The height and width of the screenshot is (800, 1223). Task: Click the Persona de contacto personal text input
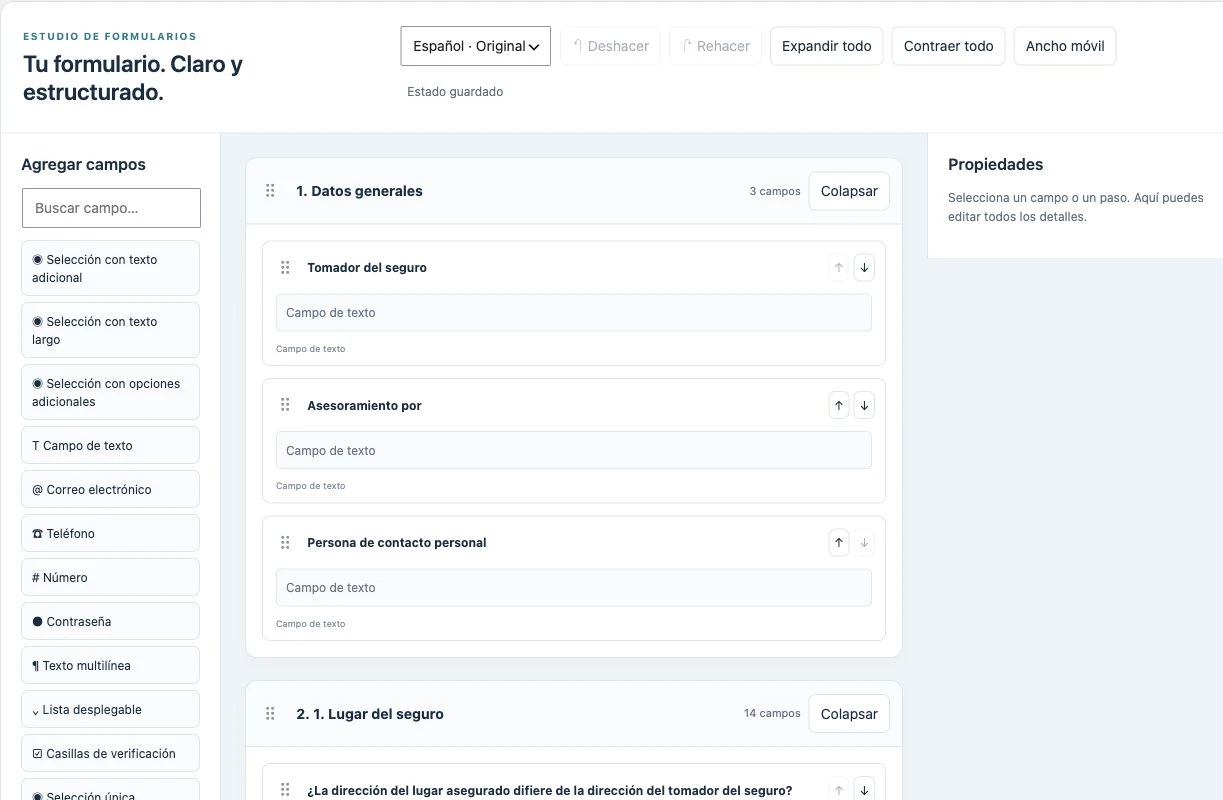[574, 588]
